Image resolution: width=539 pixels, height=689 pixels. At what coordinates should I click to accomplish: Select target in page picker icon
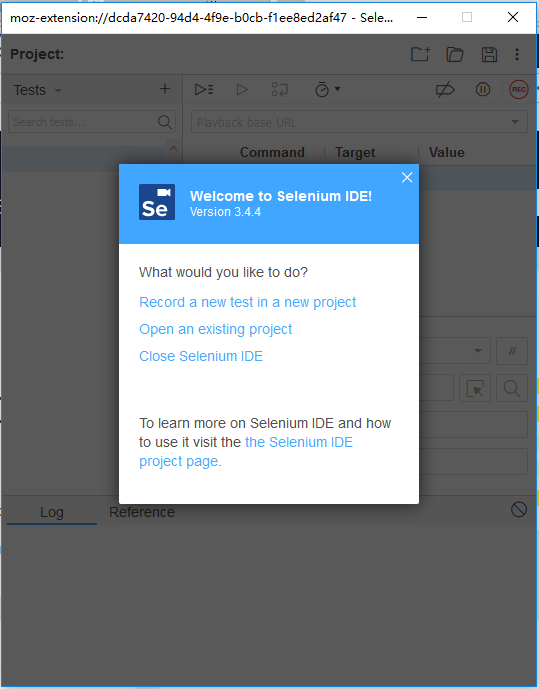tap(475, 388)
